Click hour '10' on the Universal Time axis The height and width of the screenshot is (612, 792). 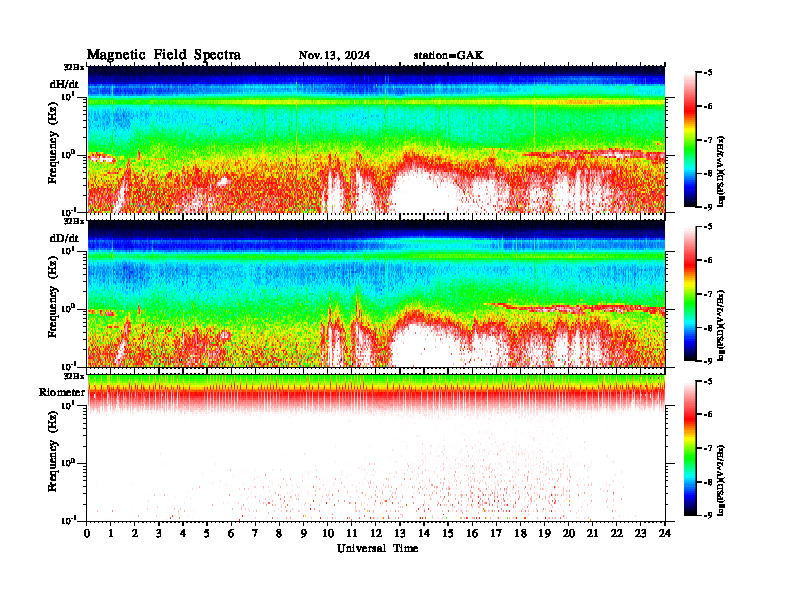[327, 534]
